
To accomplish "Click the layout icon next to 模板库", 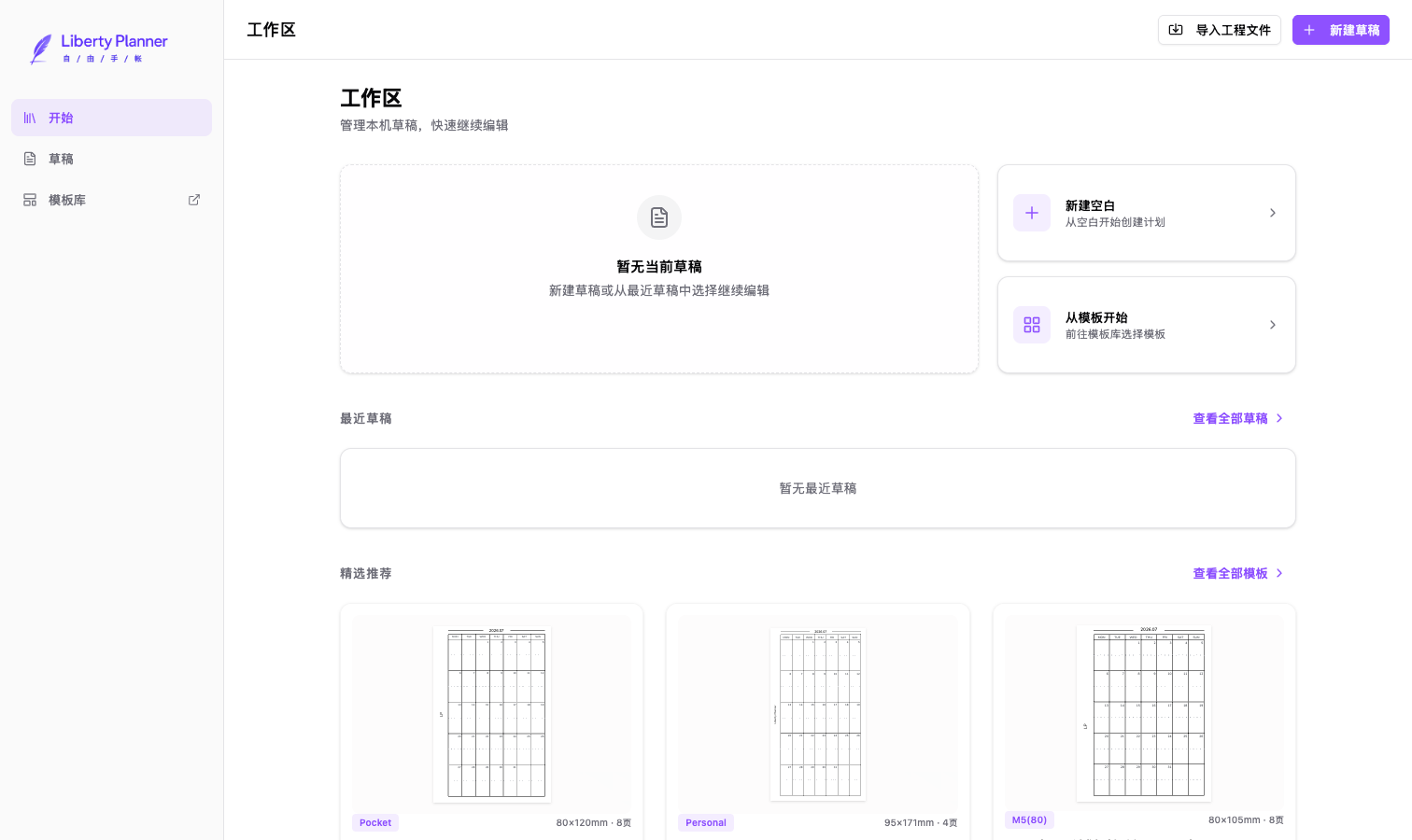I will pos(30,200).
